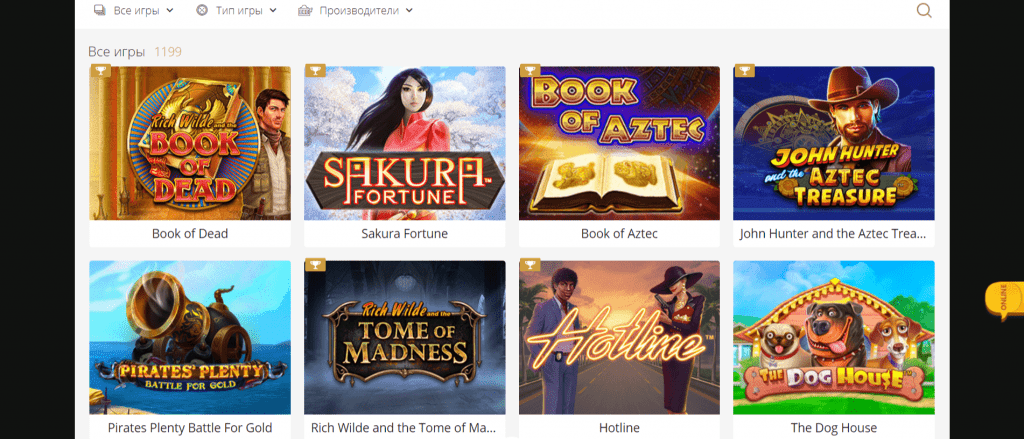
Task: Open the yellow online chat bubble
Action: 1004,301
